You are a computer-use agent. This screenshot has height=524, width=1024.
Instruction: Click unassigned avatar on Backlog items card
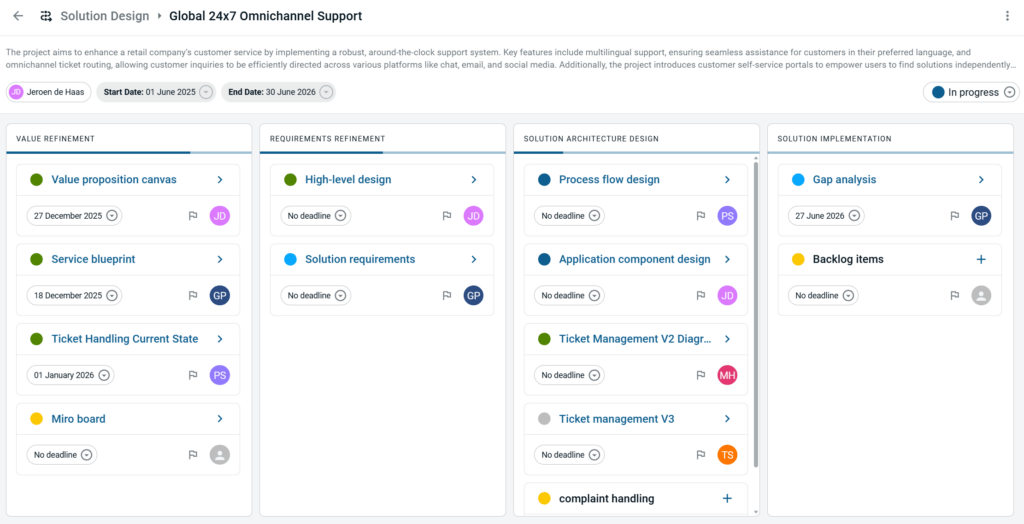tap(982, 295)
